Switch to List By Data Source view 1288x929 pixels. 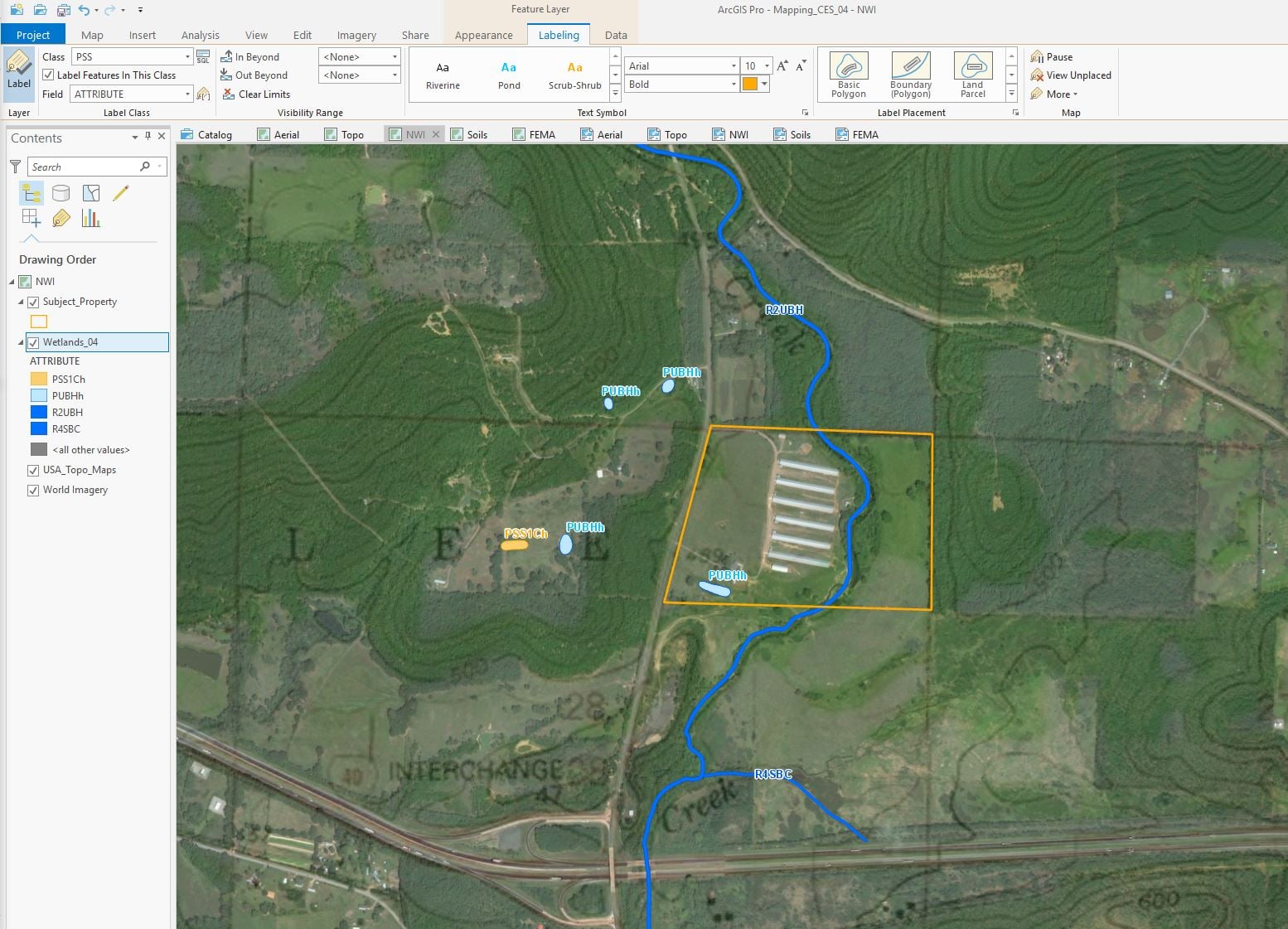point(61,193)
